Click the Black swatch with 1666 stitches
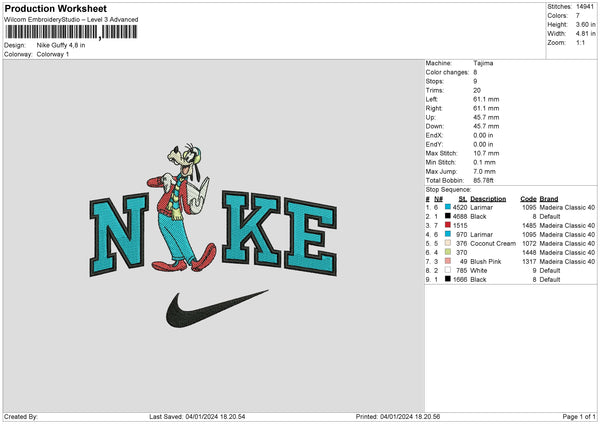 448,279
